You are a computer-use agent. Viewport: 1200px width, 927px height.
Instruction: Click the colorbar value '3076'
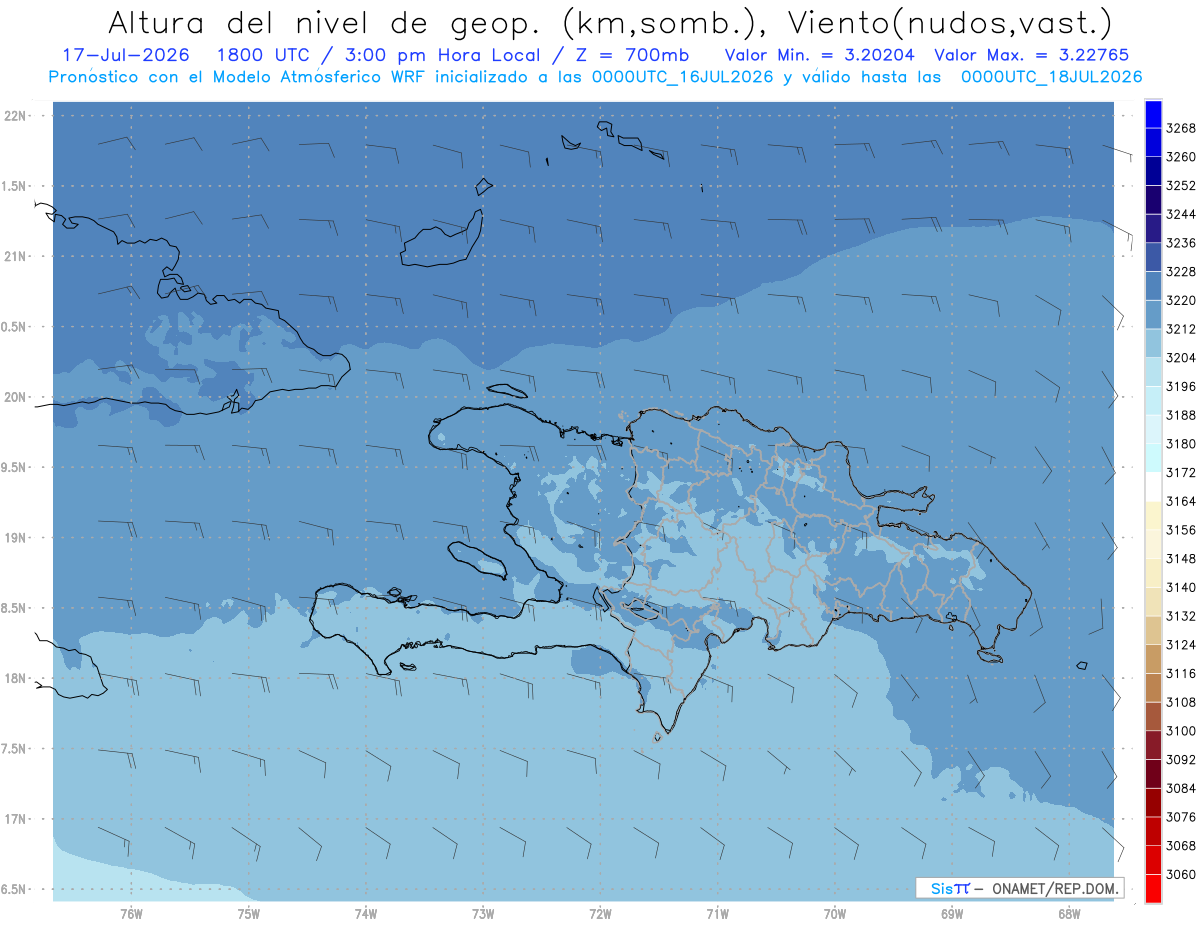[x=1181, y=817]
